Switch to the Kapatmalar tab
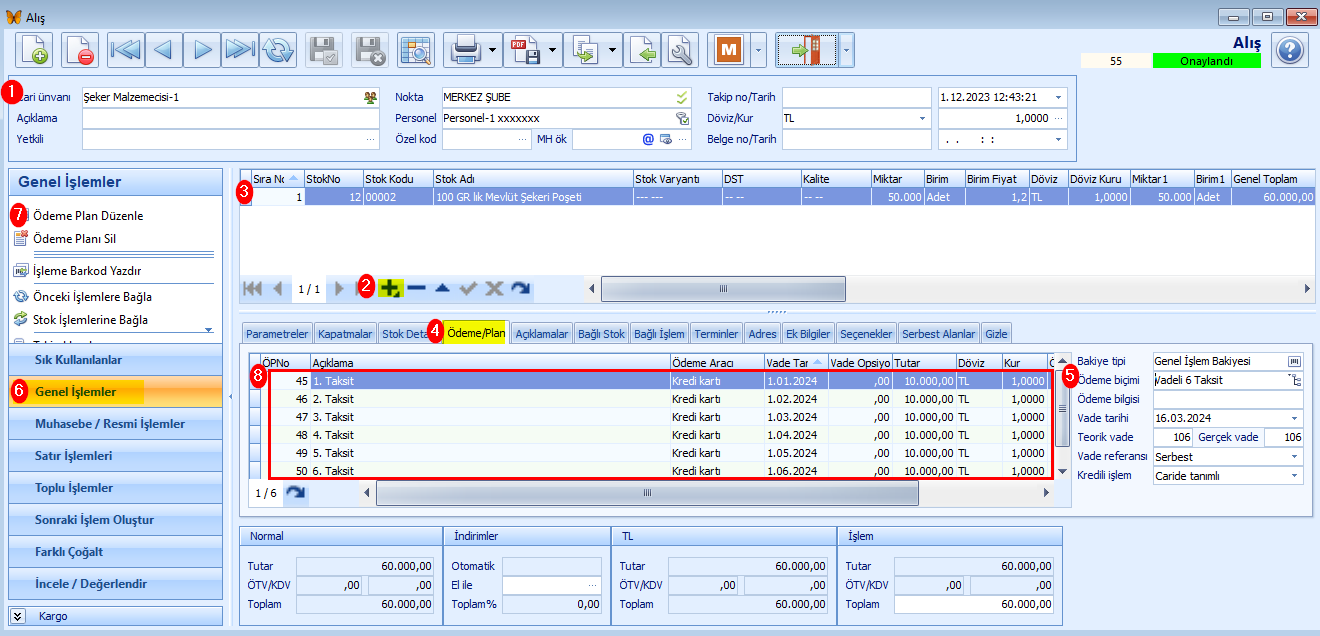1320x636 pixels. [x=345, y=334]
